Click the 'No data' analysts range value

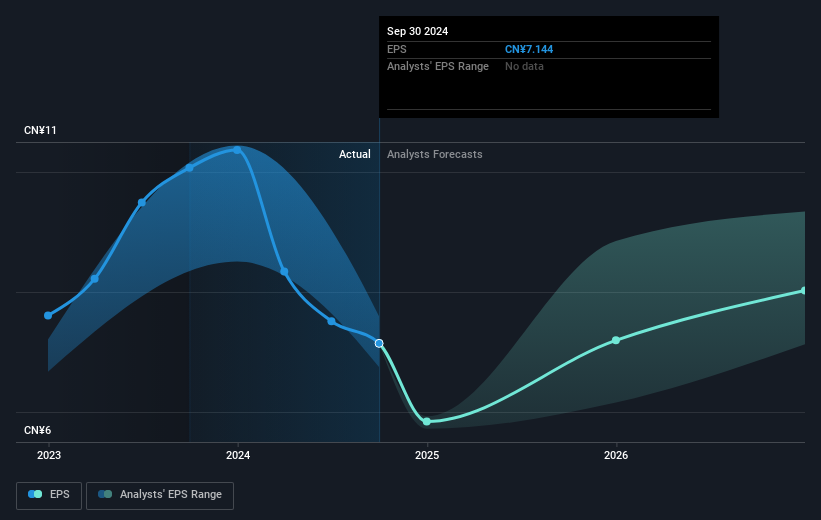pos(524,67)
